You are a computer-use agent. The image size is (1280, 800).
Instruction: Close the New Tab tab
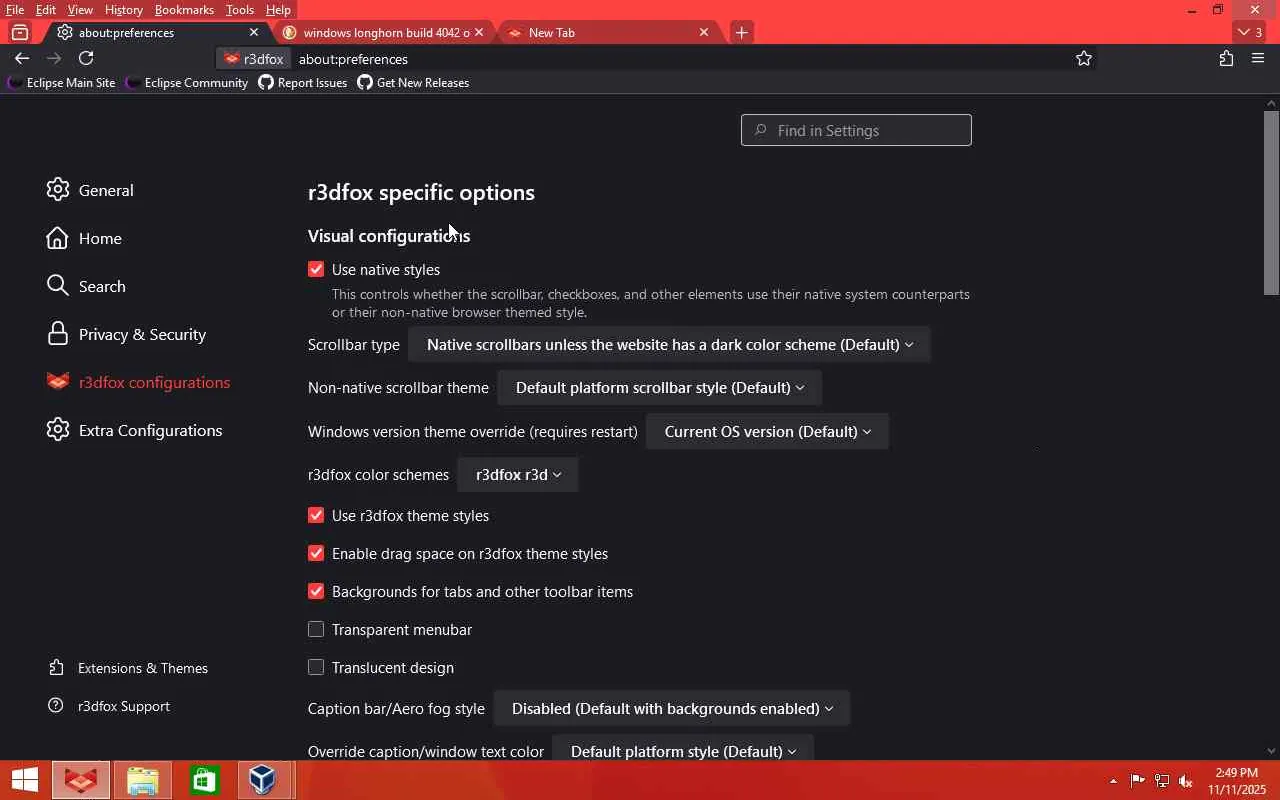pos(704,33)
